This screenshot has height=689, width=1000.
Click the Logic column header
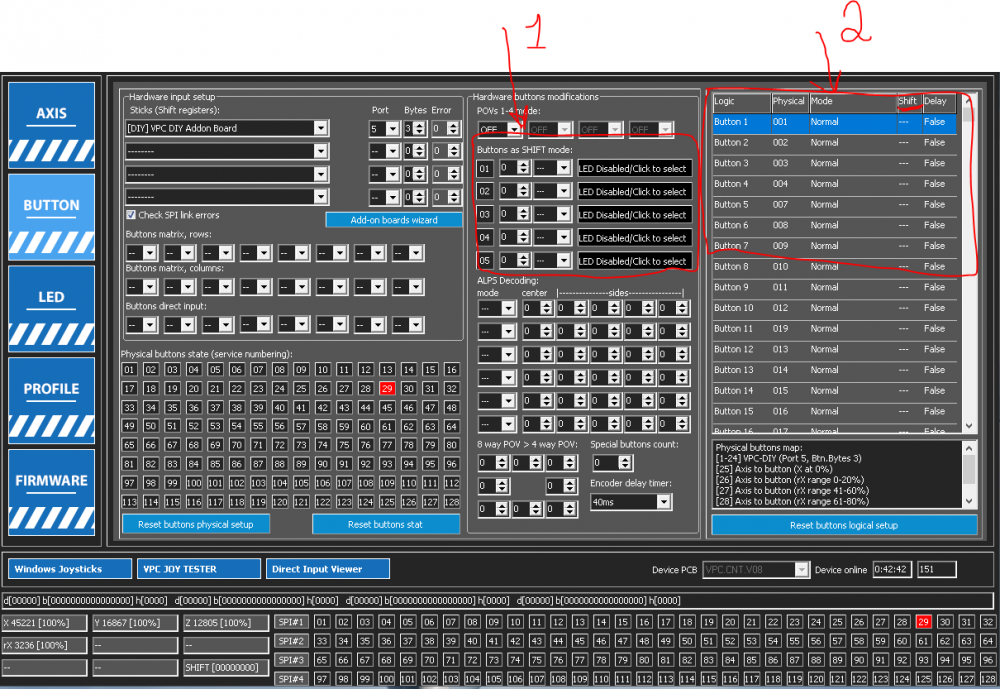pos(741,101)
